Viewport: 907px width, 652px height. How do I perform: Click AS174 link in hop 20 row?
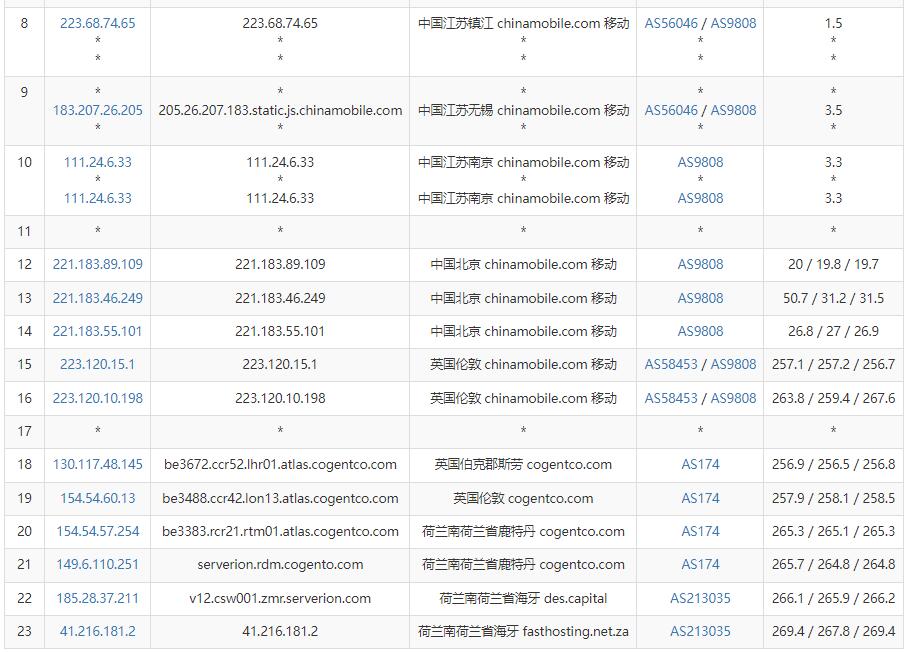click(x=700, y=531)
